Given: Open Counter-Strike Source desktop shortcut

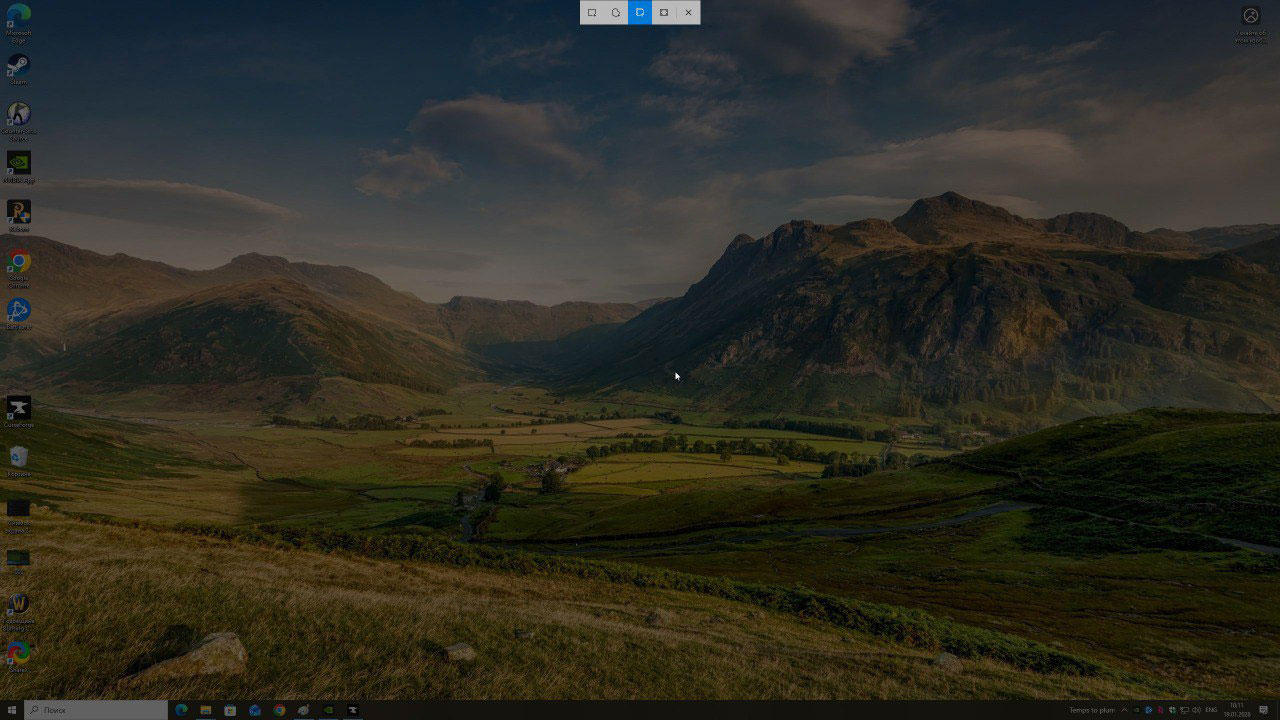Looking at the screenshot, I should (18, 116).
